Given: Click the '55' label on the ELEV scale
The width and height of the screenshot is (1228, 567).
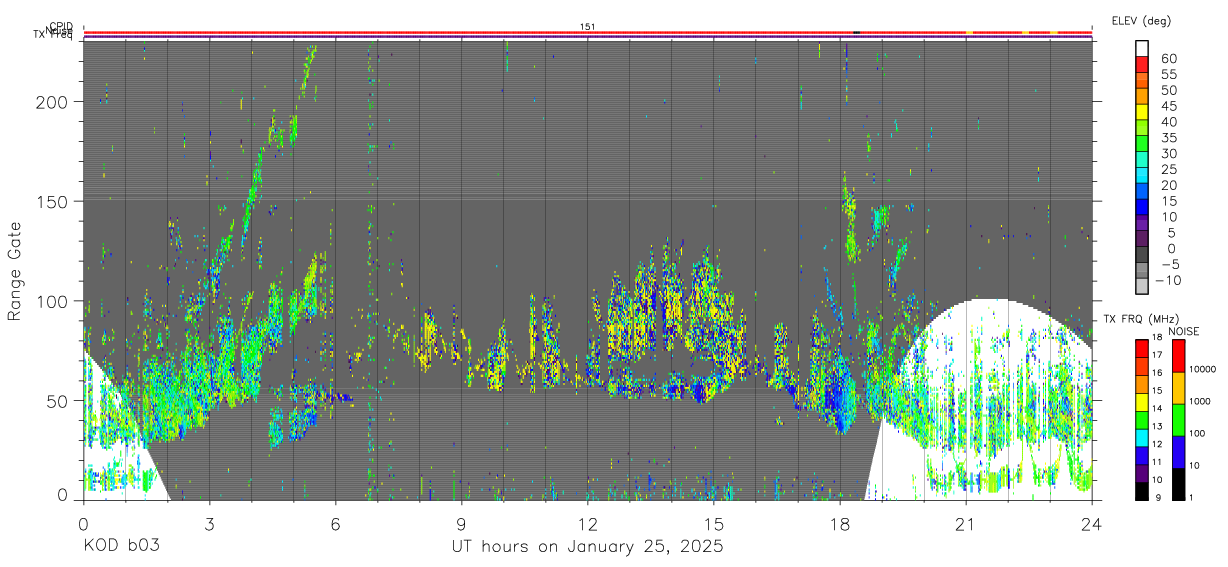Looking at the screenshot, I should click(x=1169, y=75).
